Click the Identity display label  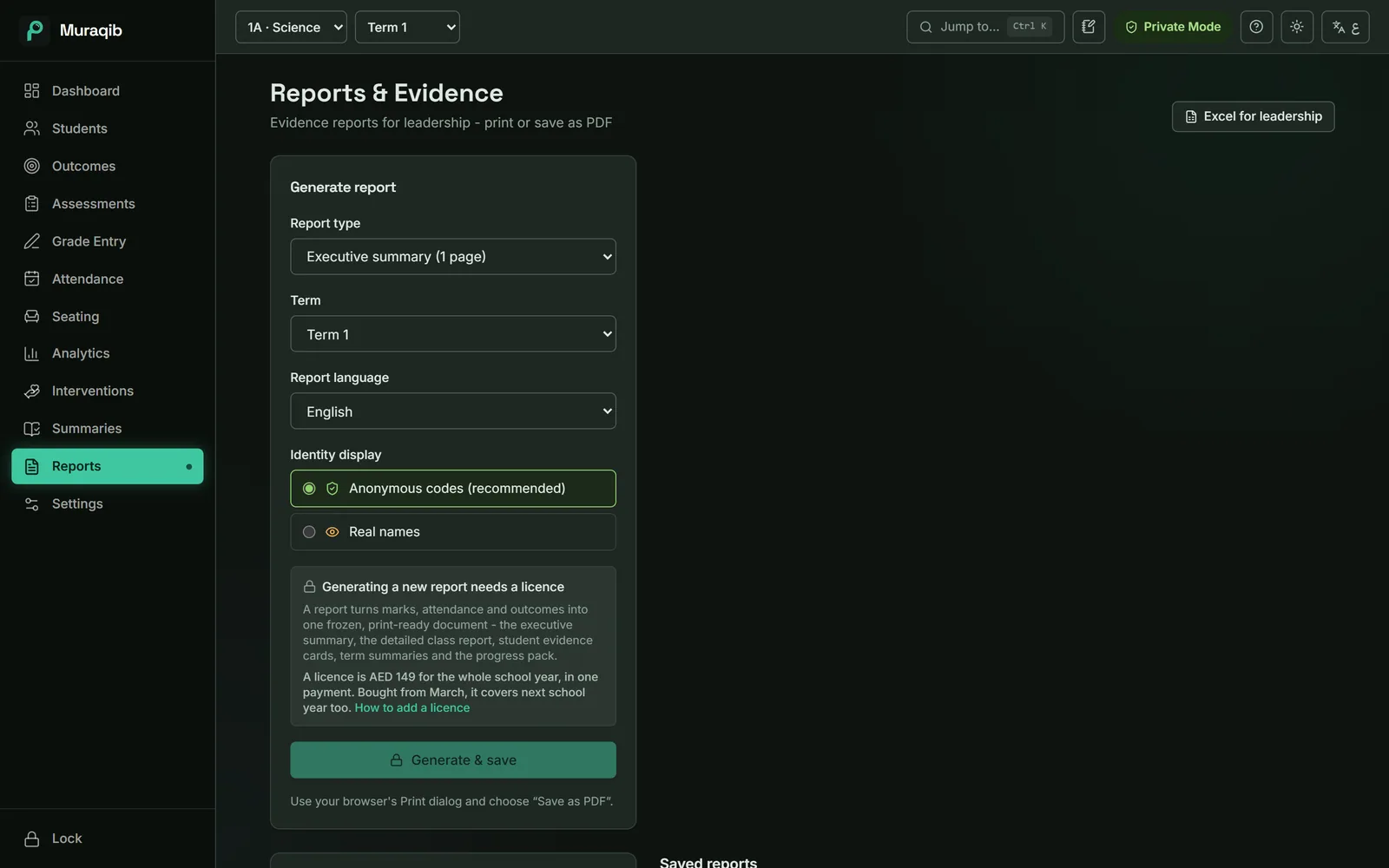[336, 455]
